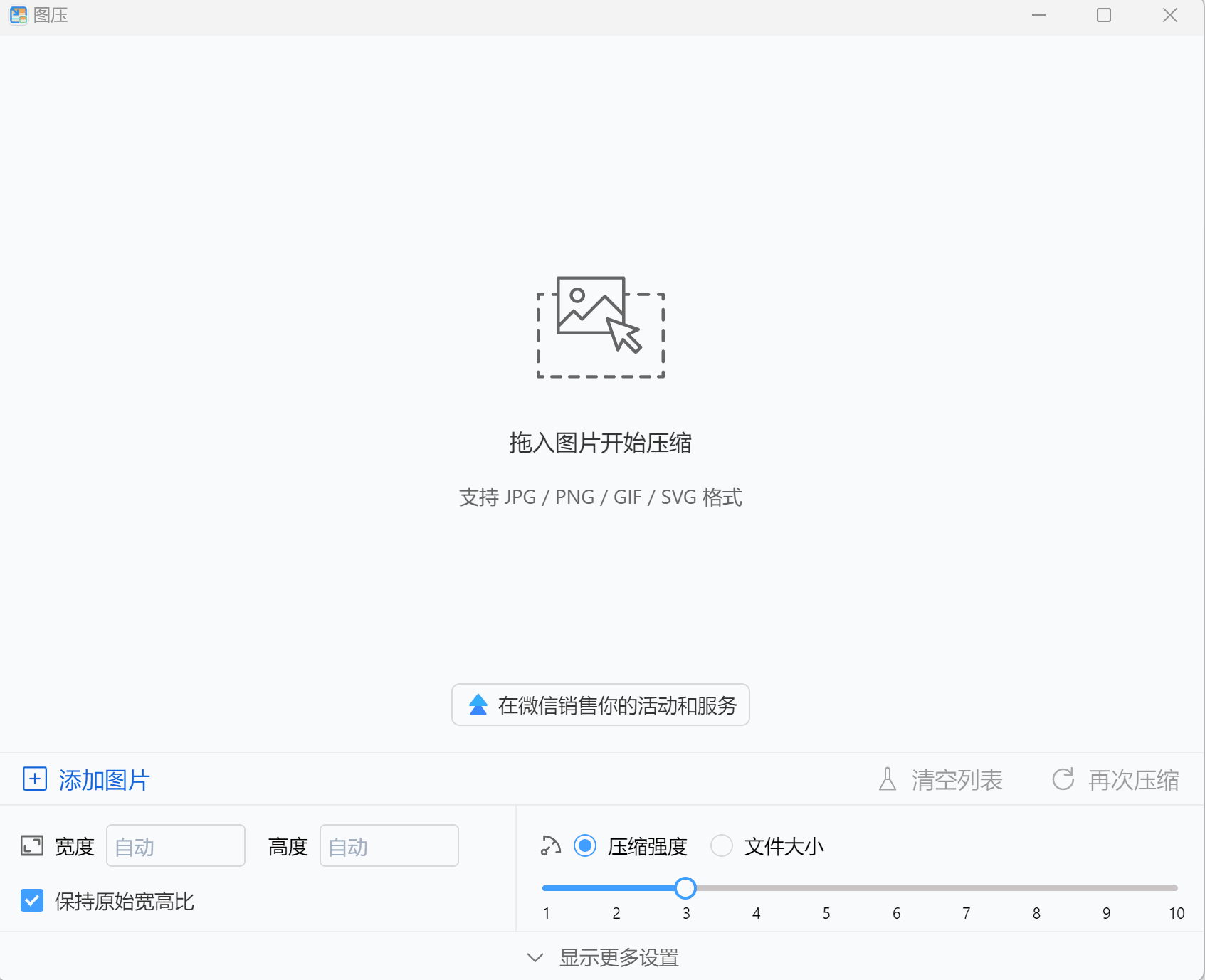Click the blue arrow icon in the WeChat banner

click(x=478, y=705)
